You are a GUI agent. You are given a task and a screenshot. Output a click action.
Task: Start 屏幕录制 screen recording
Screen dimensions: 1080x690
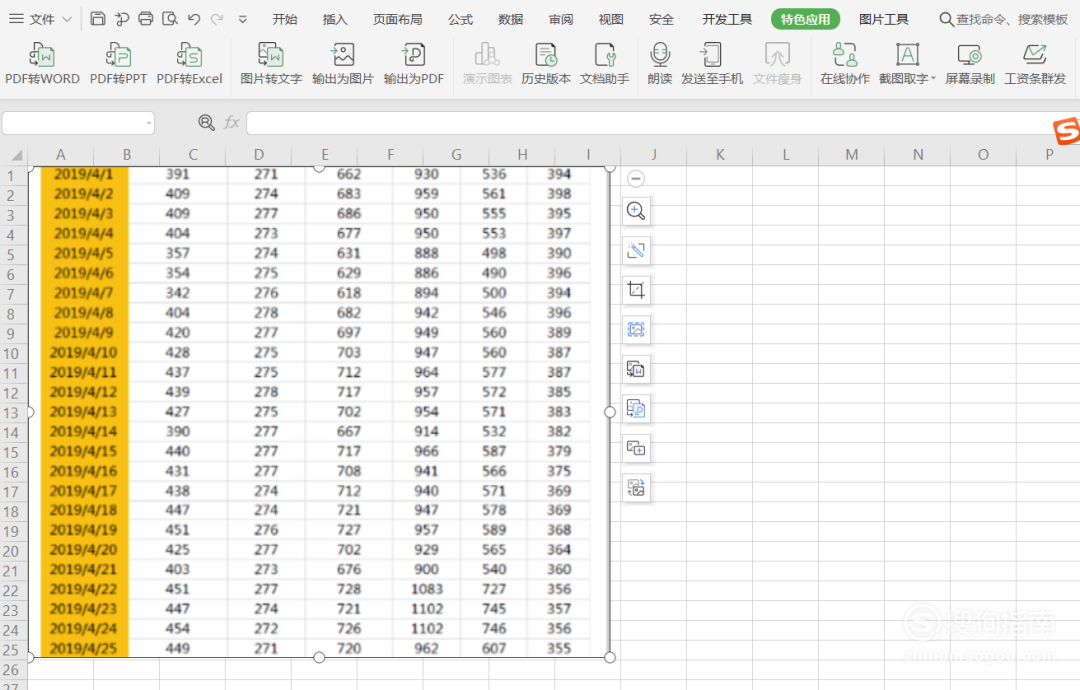970,63
